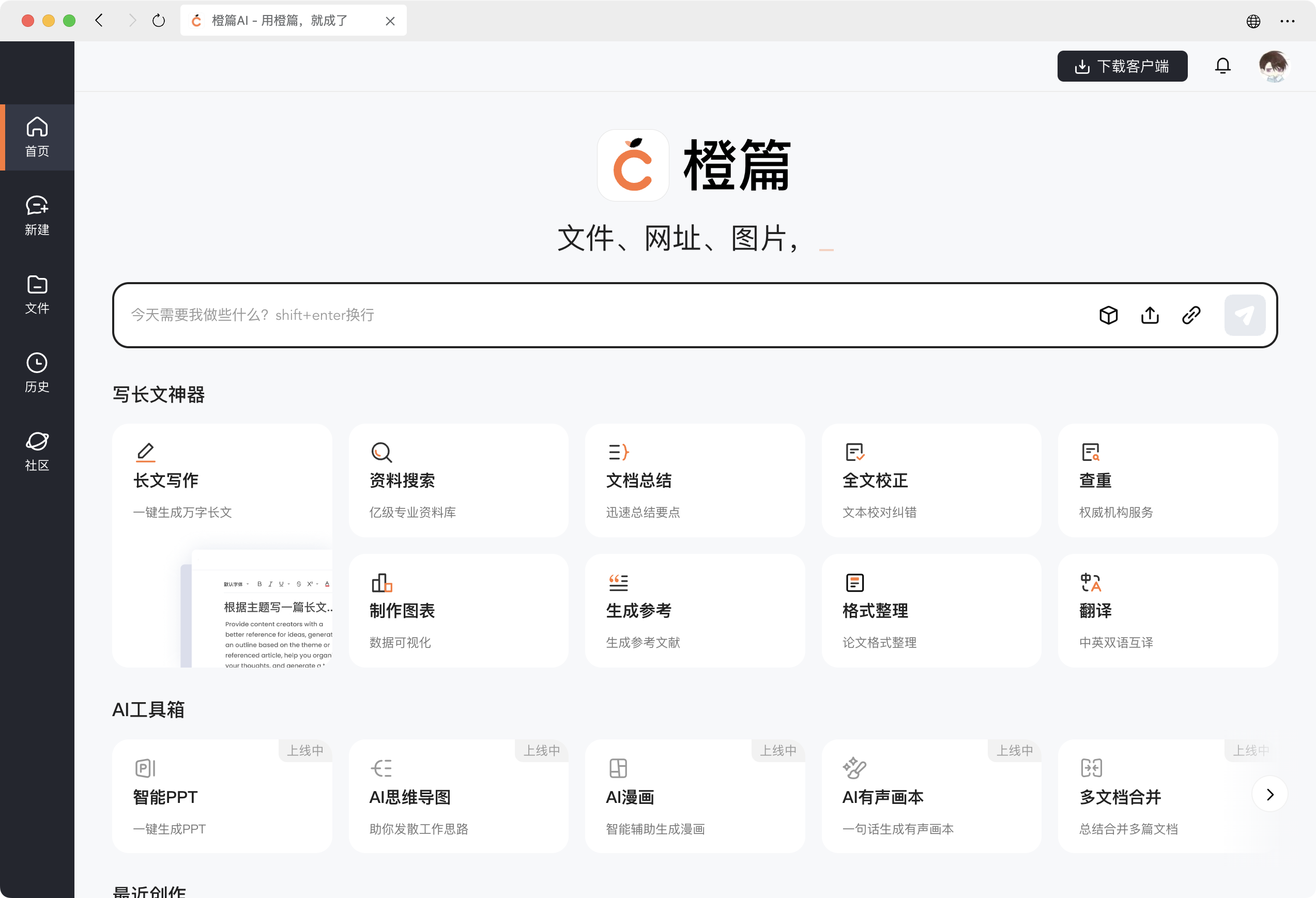Click the 权威机构服务 description

coord(1115,513)
